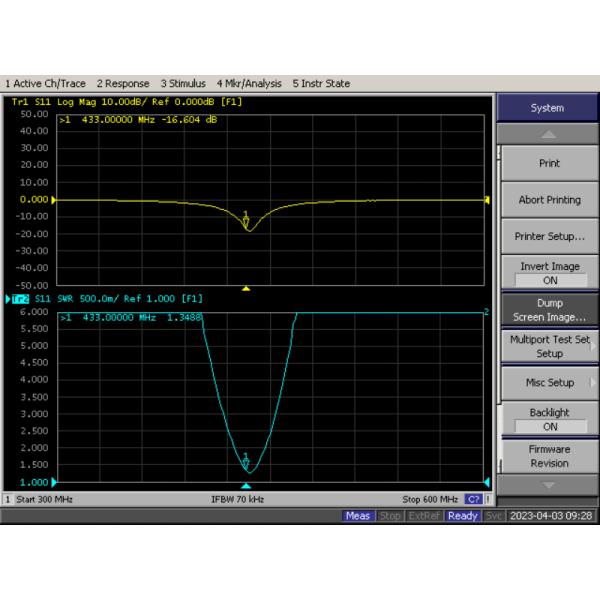Expand the Multiport Test Set Setup submenu
Screen dimensions: 600x600
(x=549, y=346)
